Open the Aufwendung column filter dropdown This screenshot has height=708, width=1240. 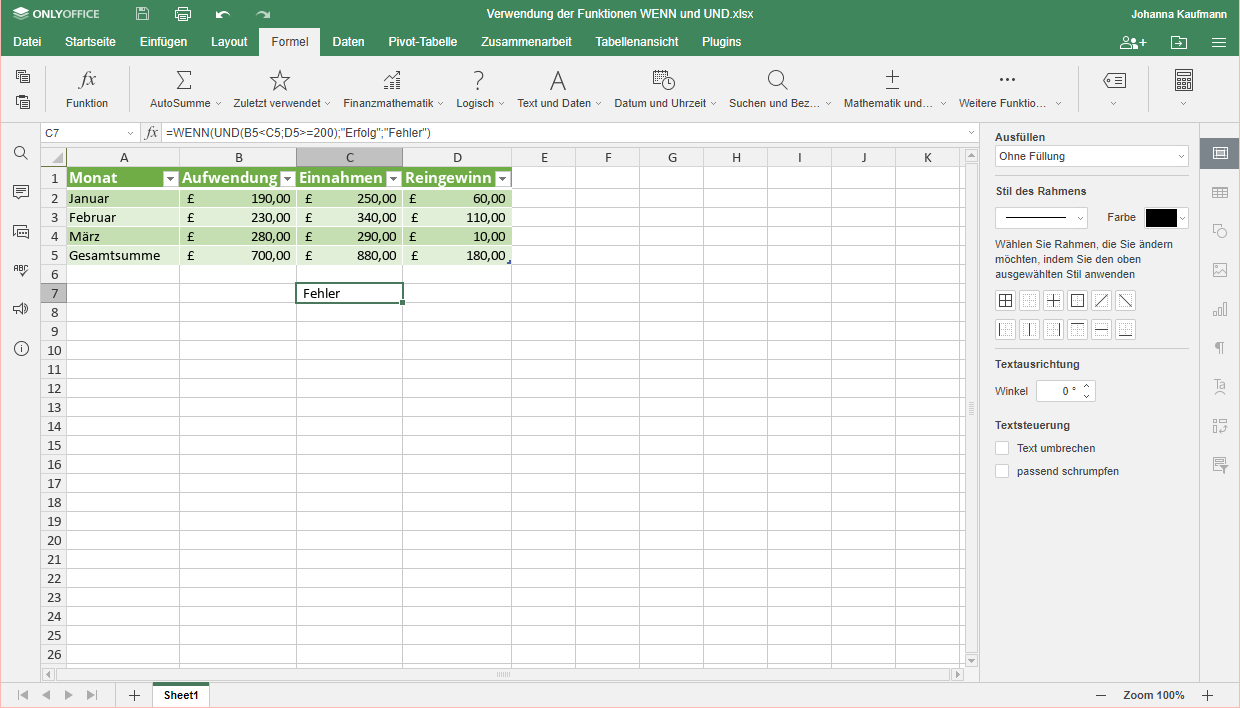[x=288, y=178]
